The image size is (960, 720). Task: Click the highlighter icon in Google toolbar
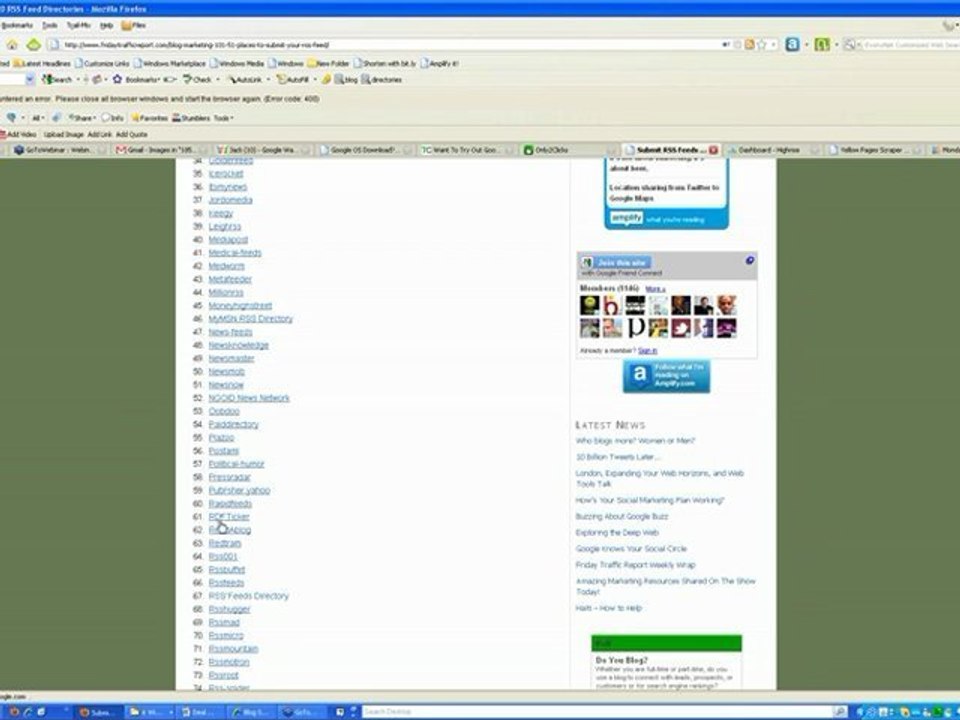326,80
